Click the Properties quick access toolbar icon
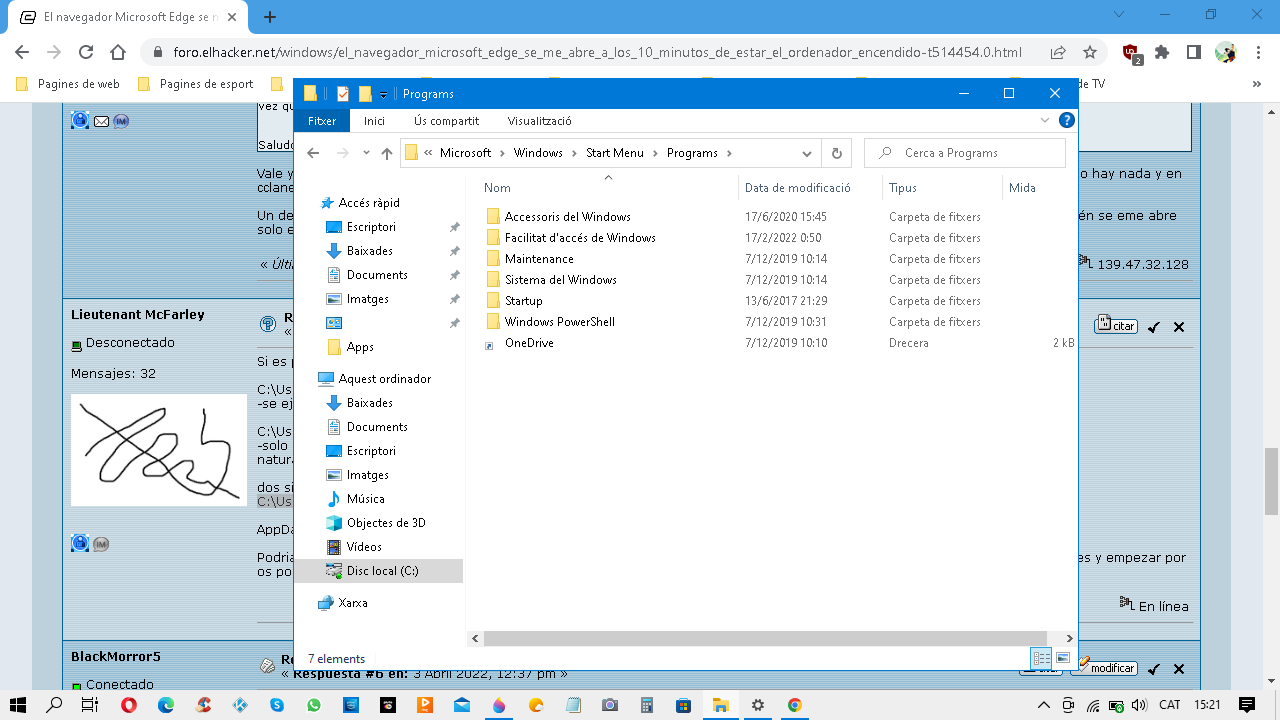Viewport: 1280px width, 720px height. click(343, 94)
